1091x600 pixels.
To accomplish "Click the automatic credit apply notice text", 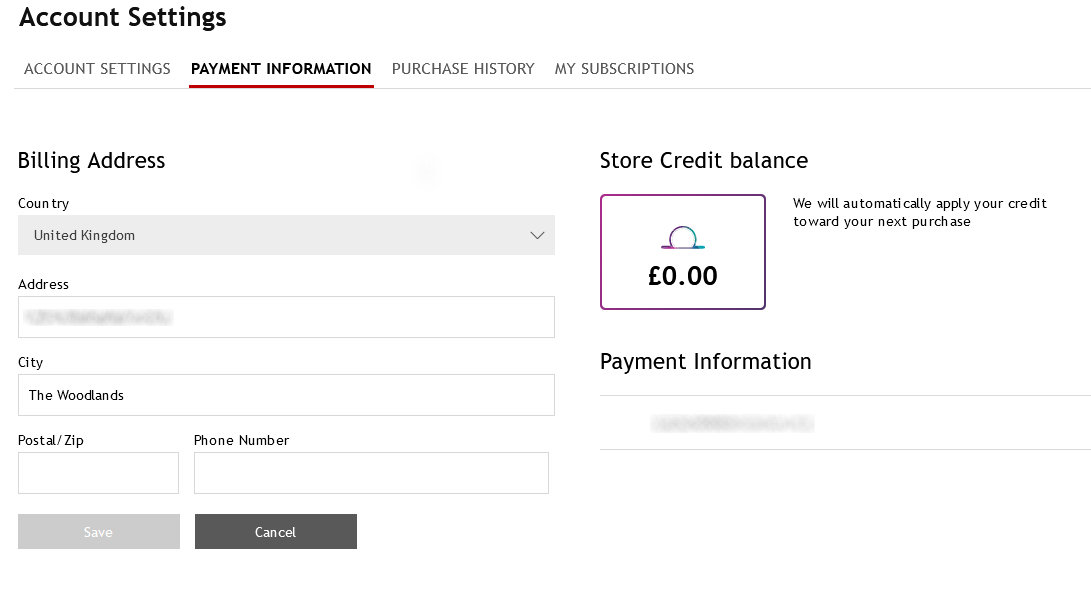I will coord(919,212).
